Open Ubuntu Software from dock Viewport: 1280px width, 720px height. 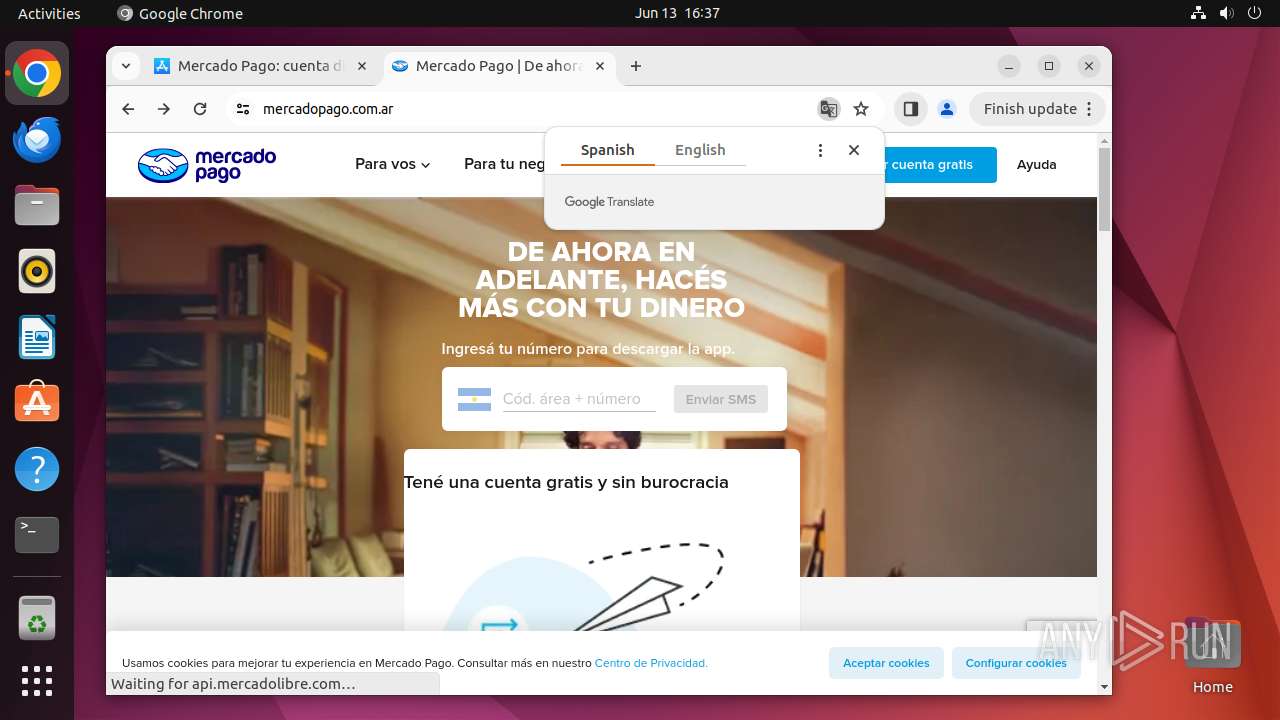(x=37, y=403)
